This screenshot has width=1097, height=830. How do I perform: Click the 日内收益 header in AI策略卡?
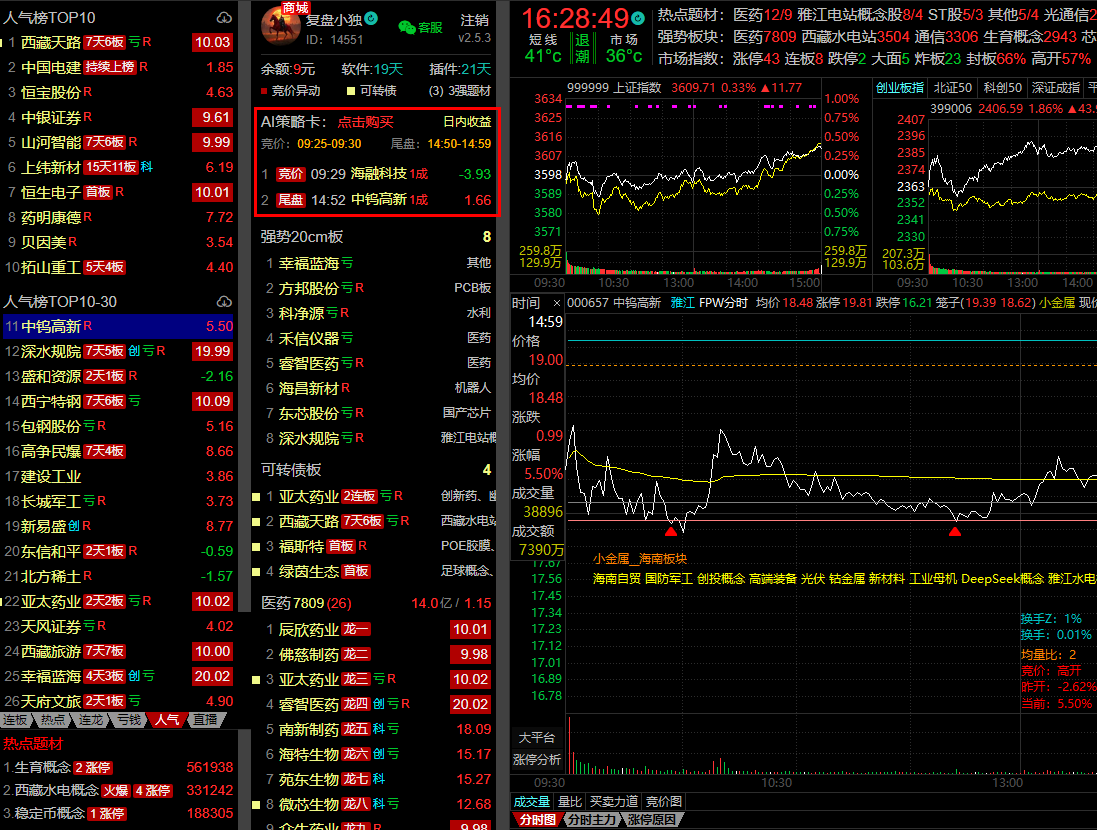[x=467, y=122]
